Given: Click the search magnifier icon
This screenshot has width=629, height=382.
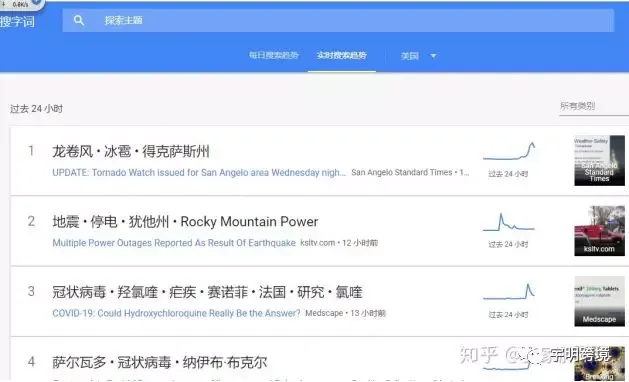Looking at the screenshot, I should pos(79,20).
